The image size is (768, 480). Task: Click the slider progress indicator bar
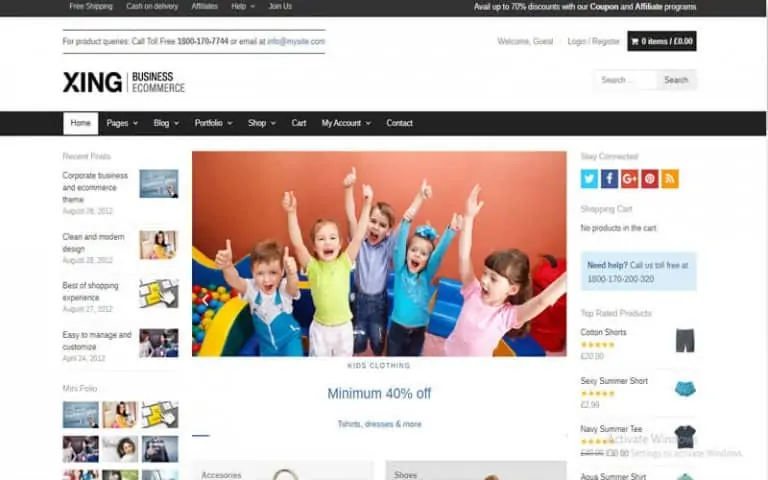201,435
